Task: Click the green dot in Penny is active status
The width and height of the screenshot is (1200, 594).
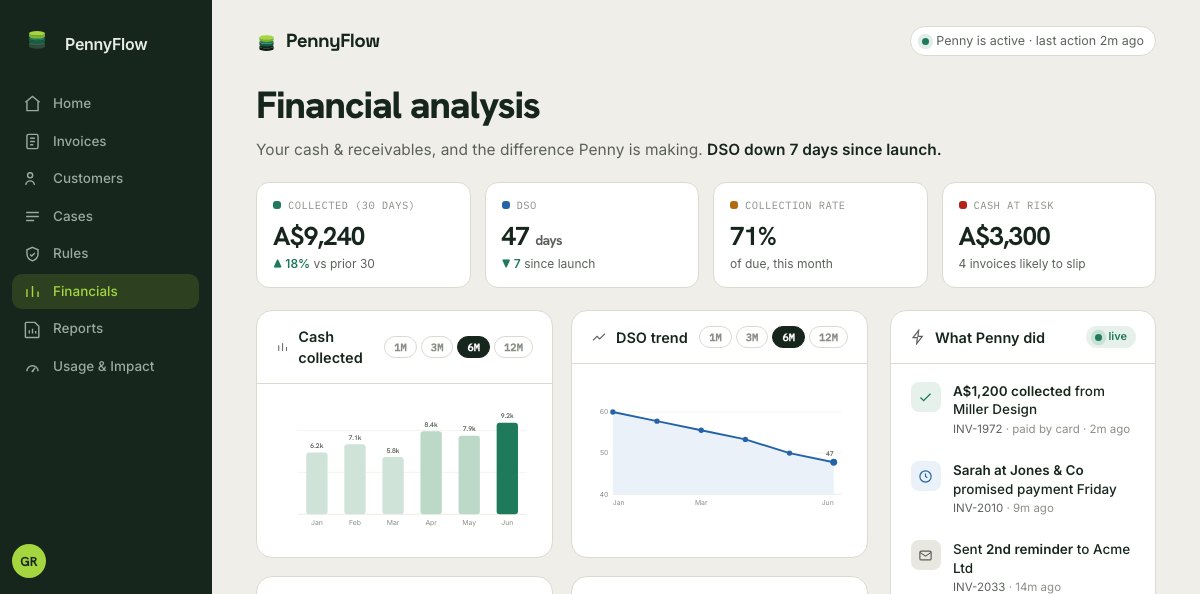Action: click(x=925, y=41)
